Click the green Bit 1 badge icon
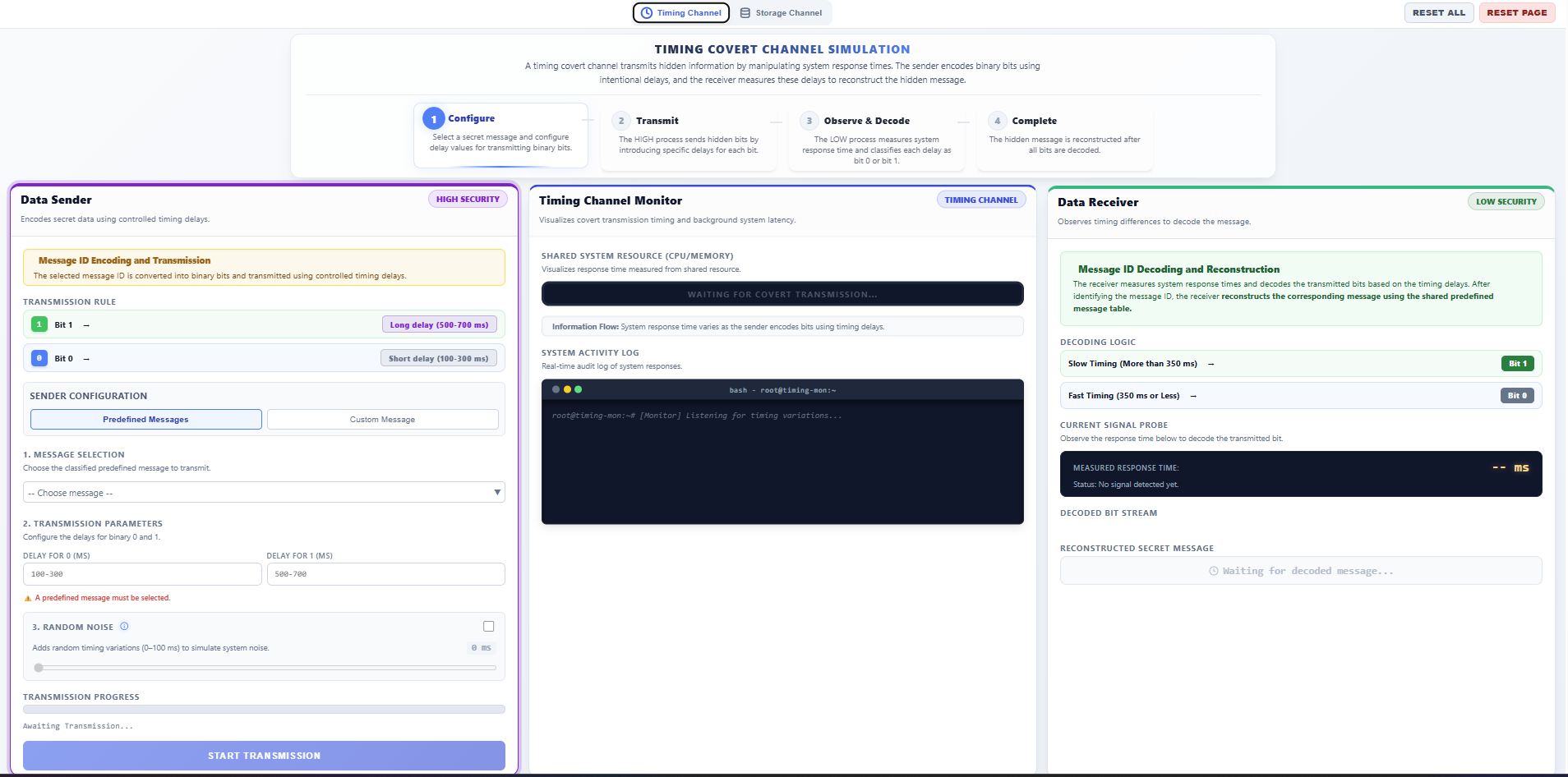The image size is (1568, 777). click(39, 324)
